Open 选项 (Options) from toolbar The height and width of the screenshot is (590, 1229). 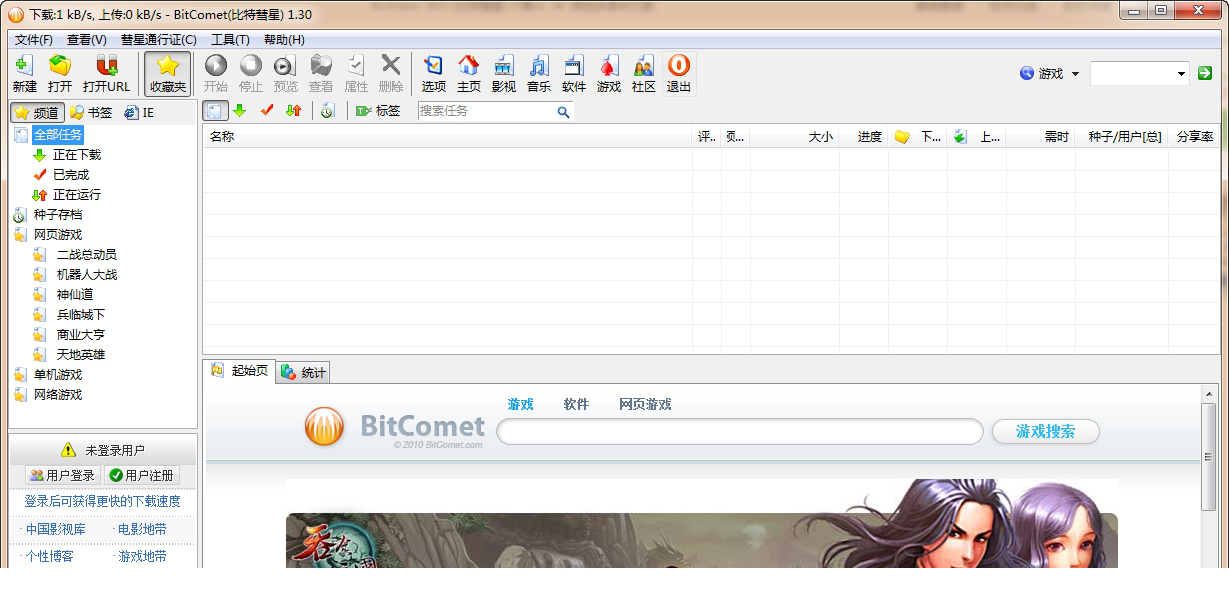tap(434, 74)
